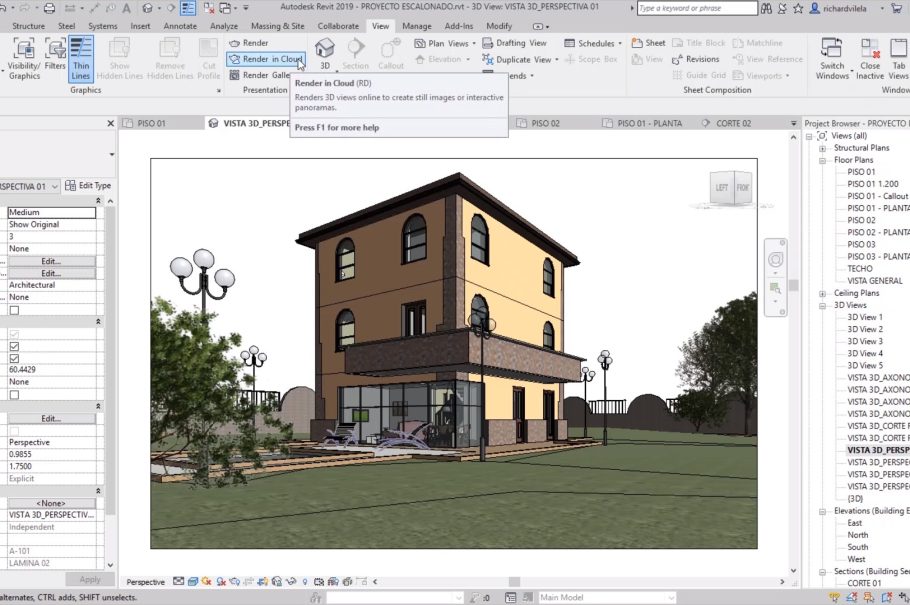This screenshot has height=605, width=910.
Task: Collapse the Floor Plans tree node
Action: point(822,160)
